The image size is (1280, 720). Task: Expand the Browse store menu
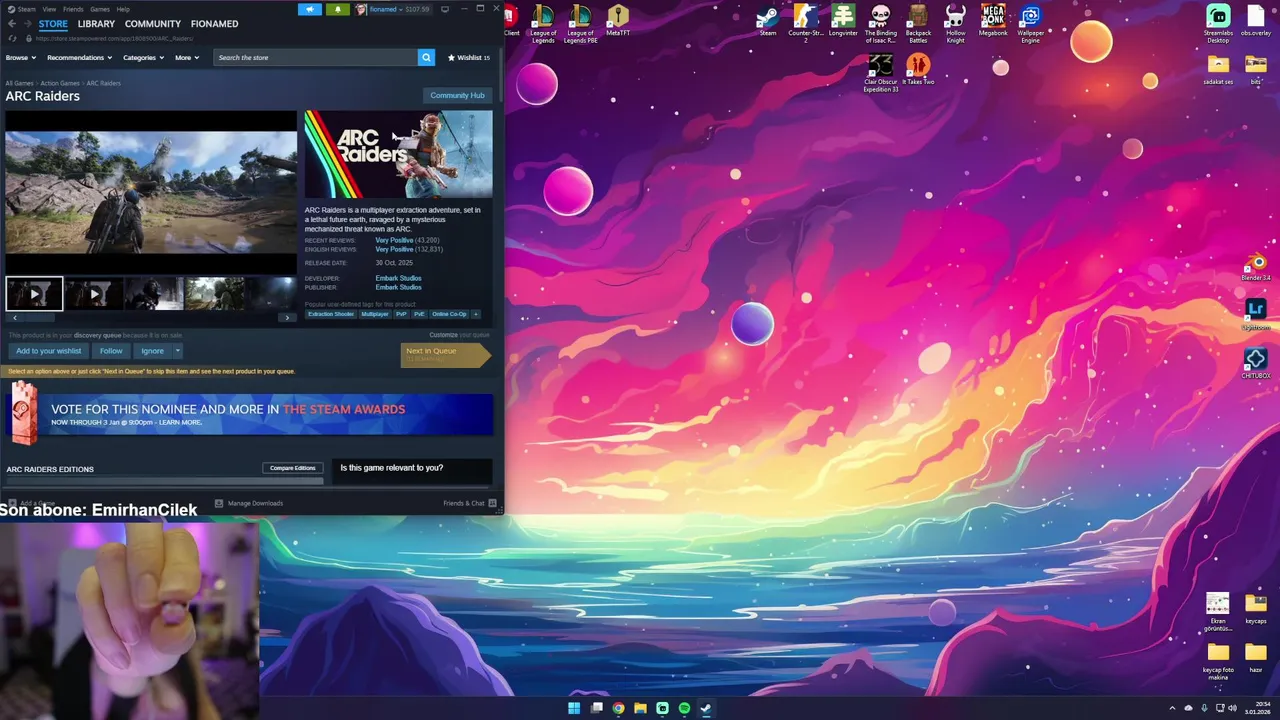tap(20, 57)
